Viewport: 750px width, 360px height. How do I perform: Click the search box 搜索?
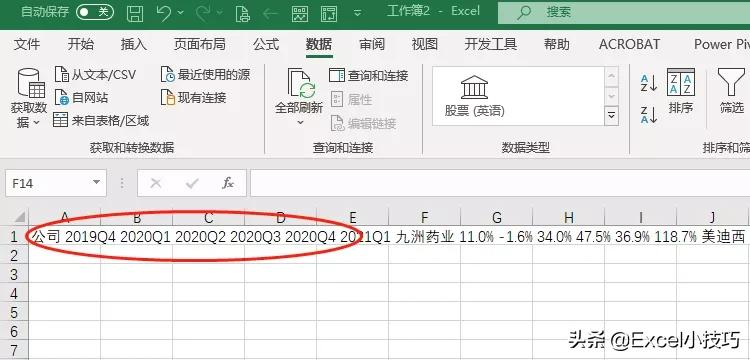tap(624, 12)
